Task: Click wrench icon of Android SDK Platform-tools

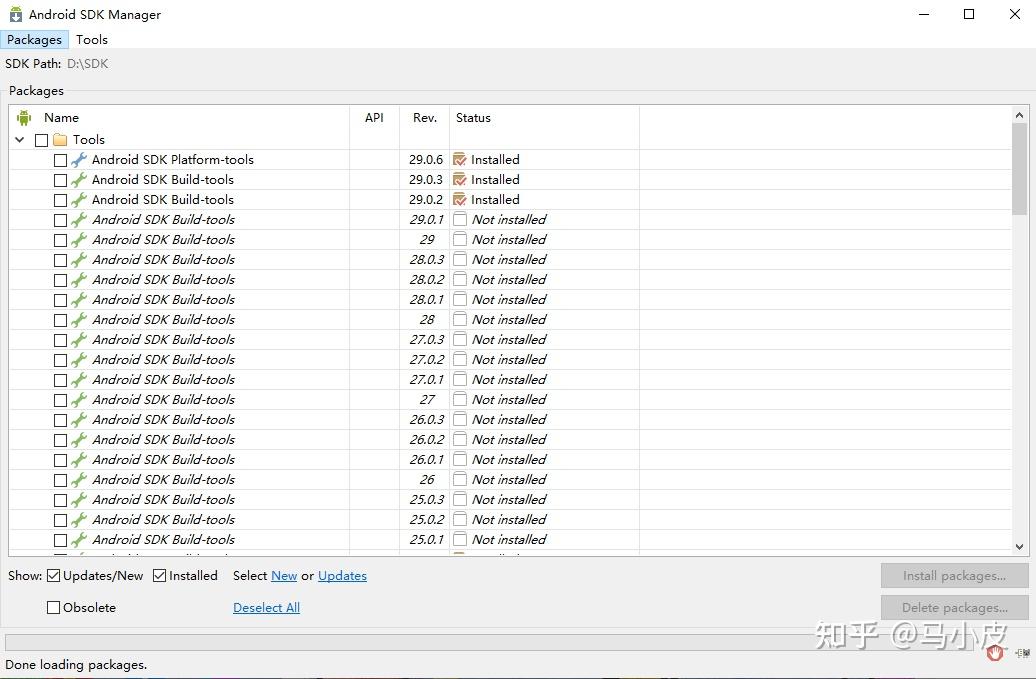Action: 79,160
